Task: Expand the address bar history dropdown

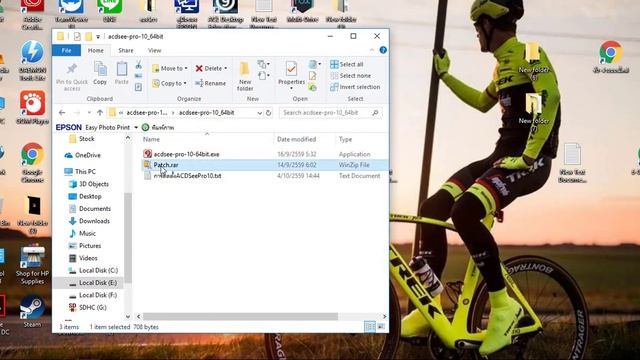Action: click(260, 113)
